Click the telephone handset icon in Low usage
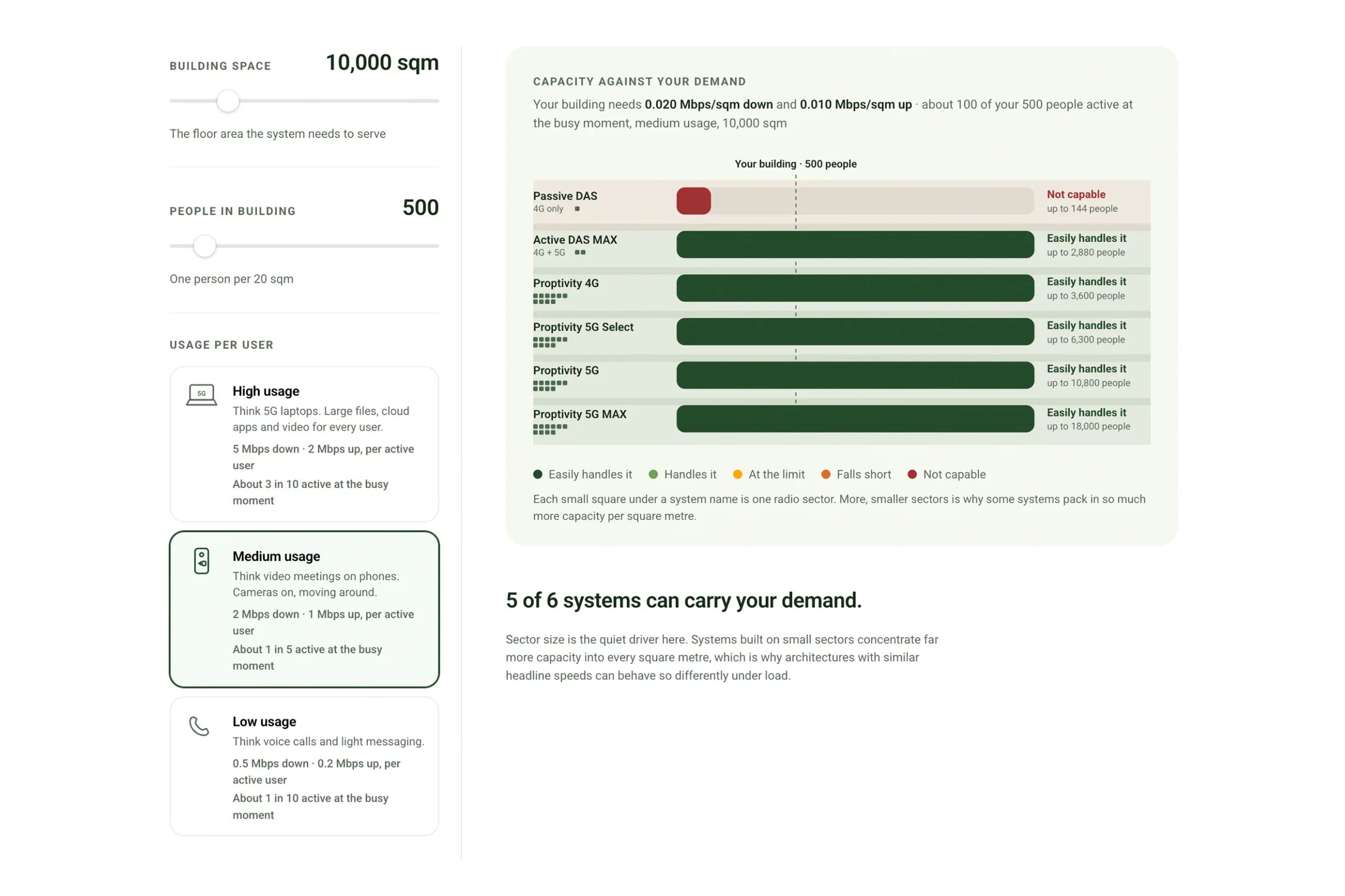The image size is (1345, 896). coord(199,726)
